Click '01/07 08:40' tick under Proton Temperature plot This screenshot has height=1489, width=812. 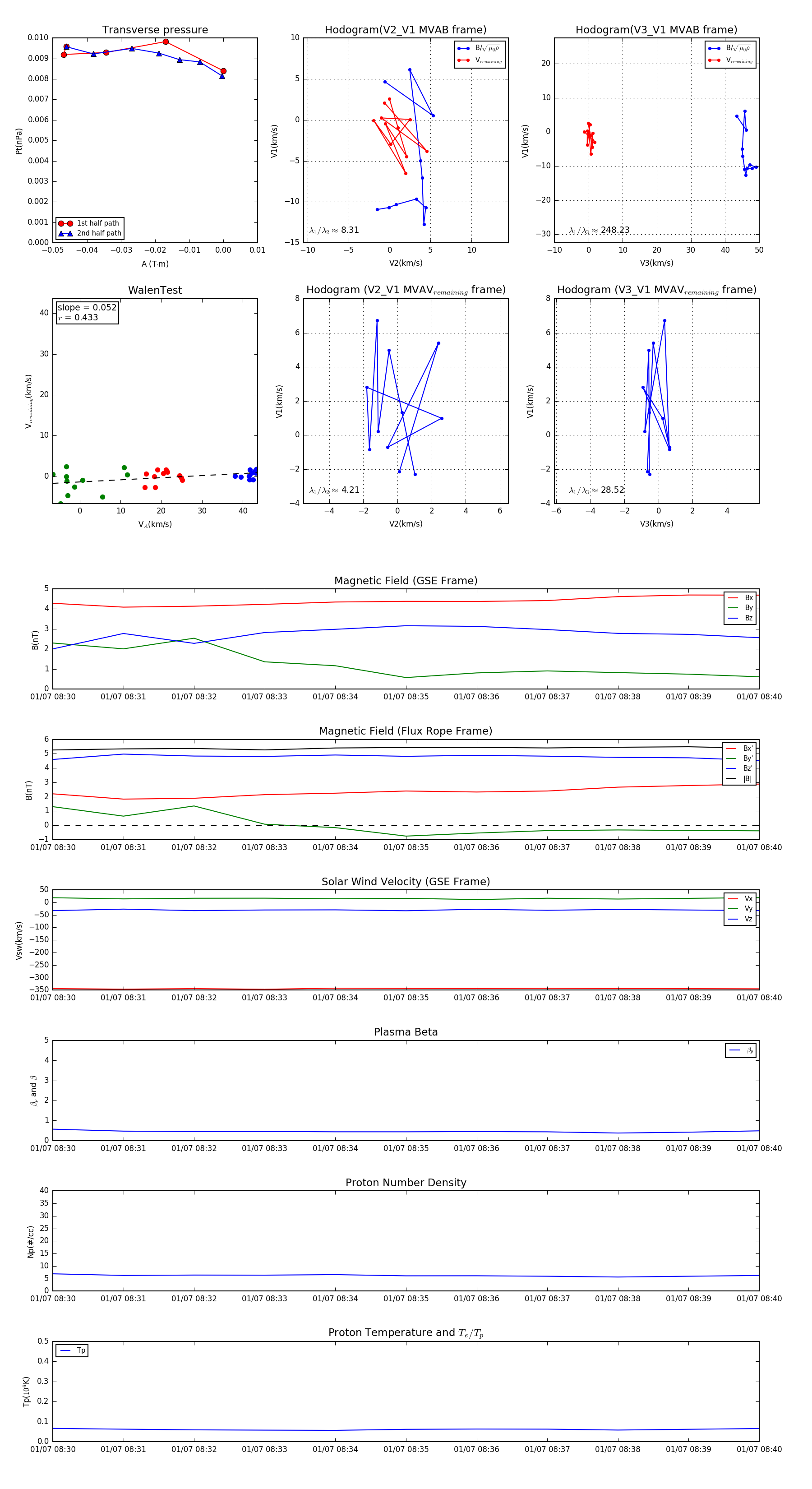759,1449
